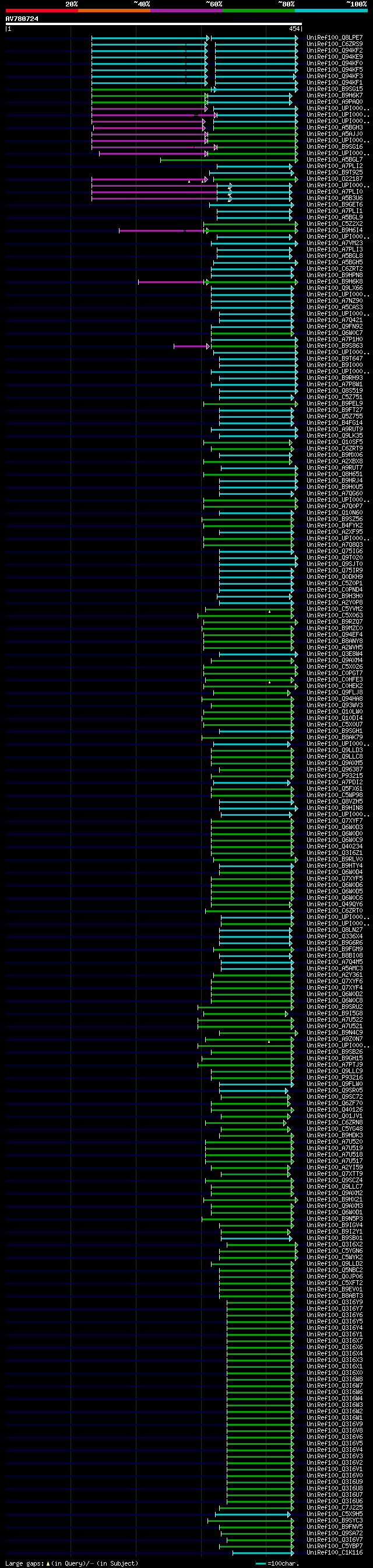
Task: Click the orange ~40% identity legend segment
Action: 114,11
